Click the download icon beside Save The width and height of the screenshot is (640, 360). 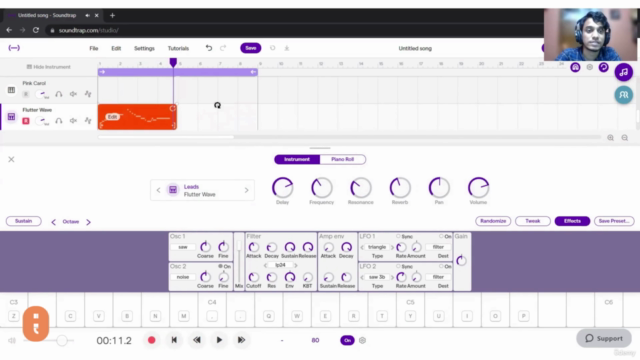point(287,48)
